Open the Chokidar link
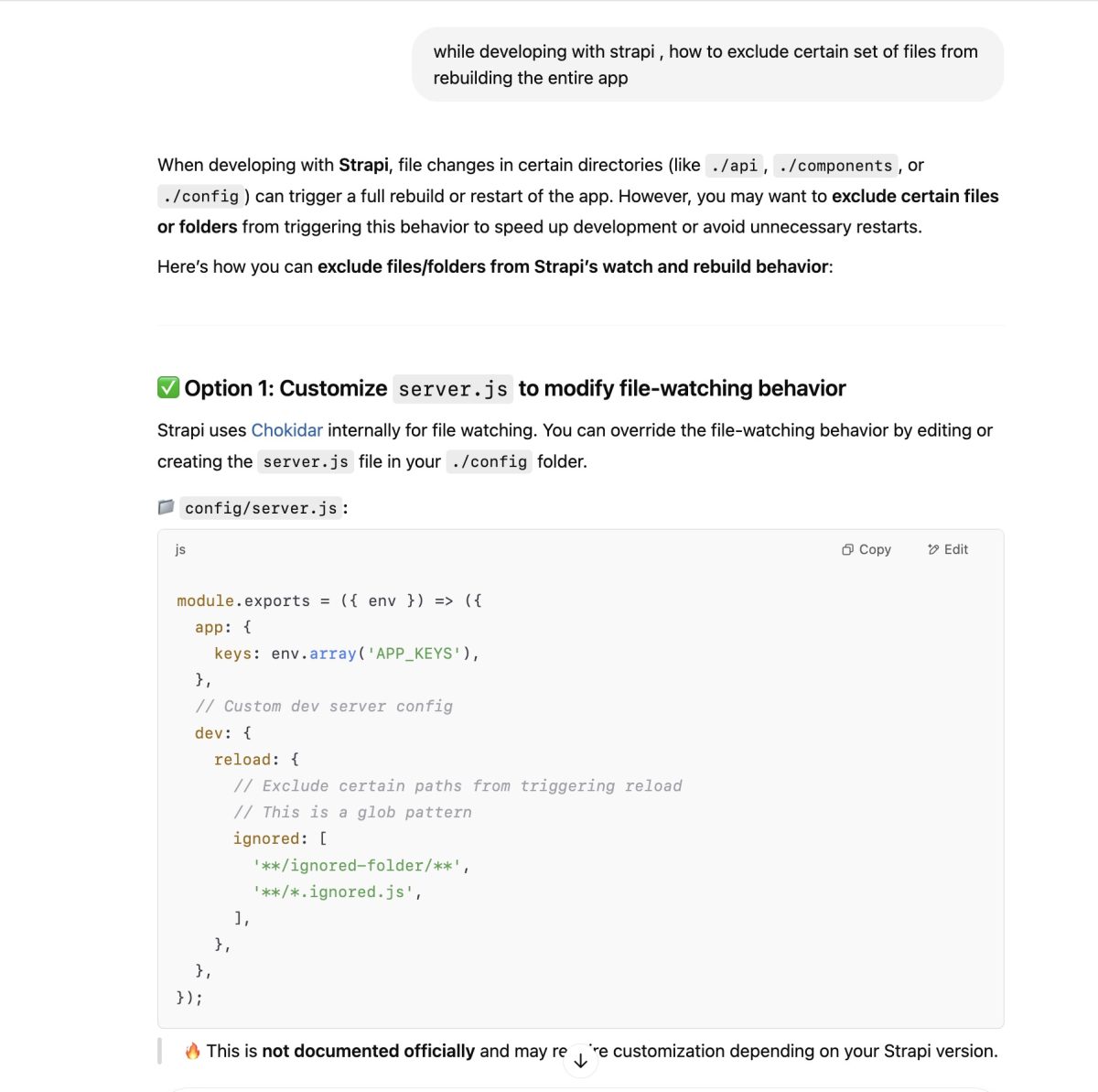 click(287, 430)
